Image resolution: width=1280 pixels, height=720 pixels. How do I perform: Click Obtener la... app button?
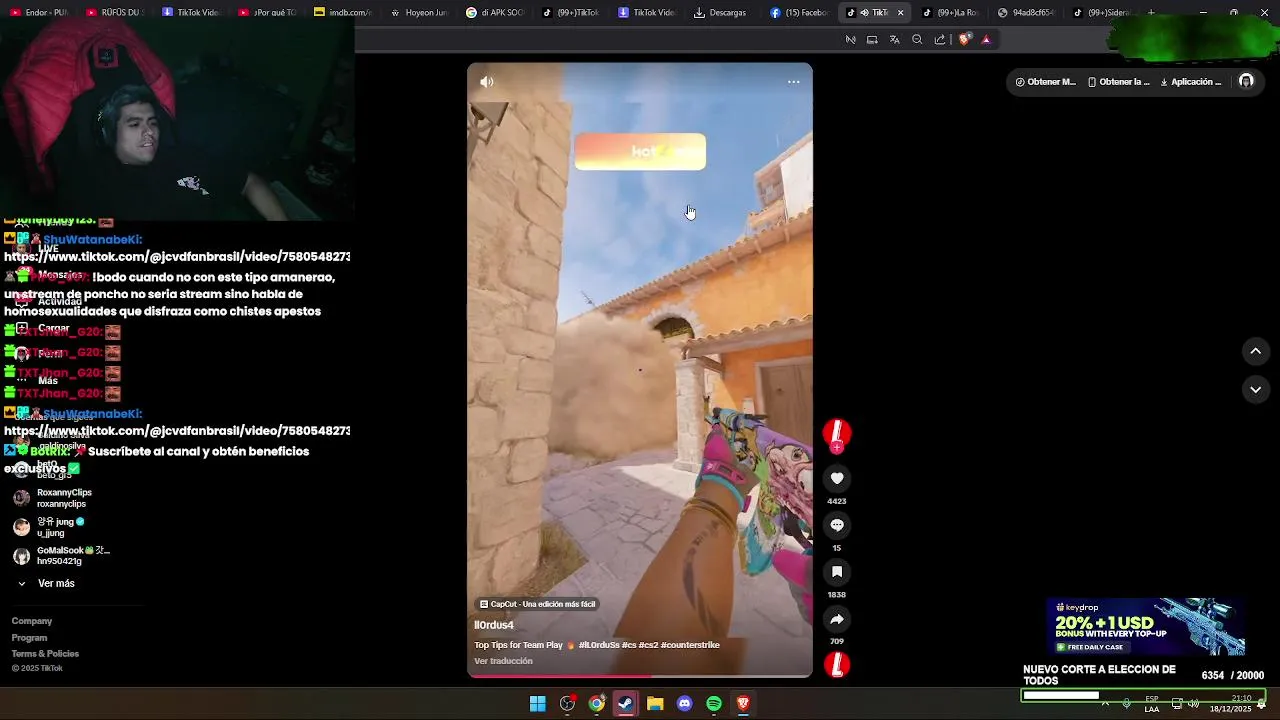tap(1119, 82)
